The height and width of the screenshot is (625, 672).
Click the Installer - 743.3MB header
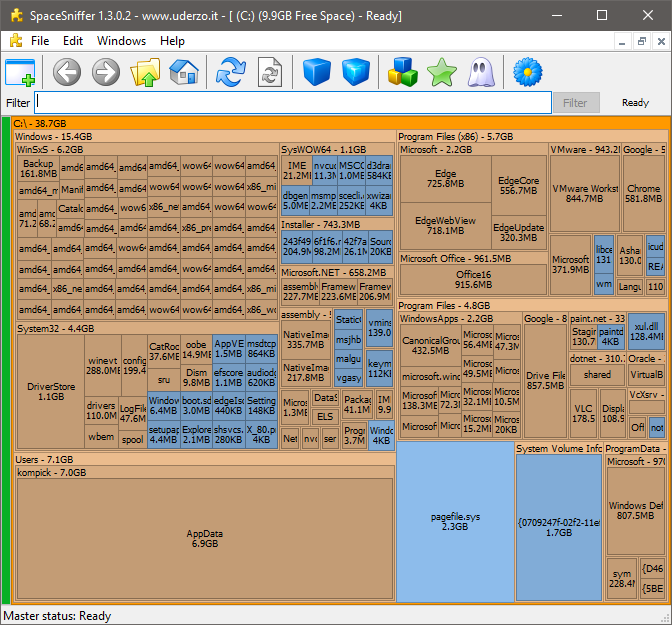(x=336, y=225)
